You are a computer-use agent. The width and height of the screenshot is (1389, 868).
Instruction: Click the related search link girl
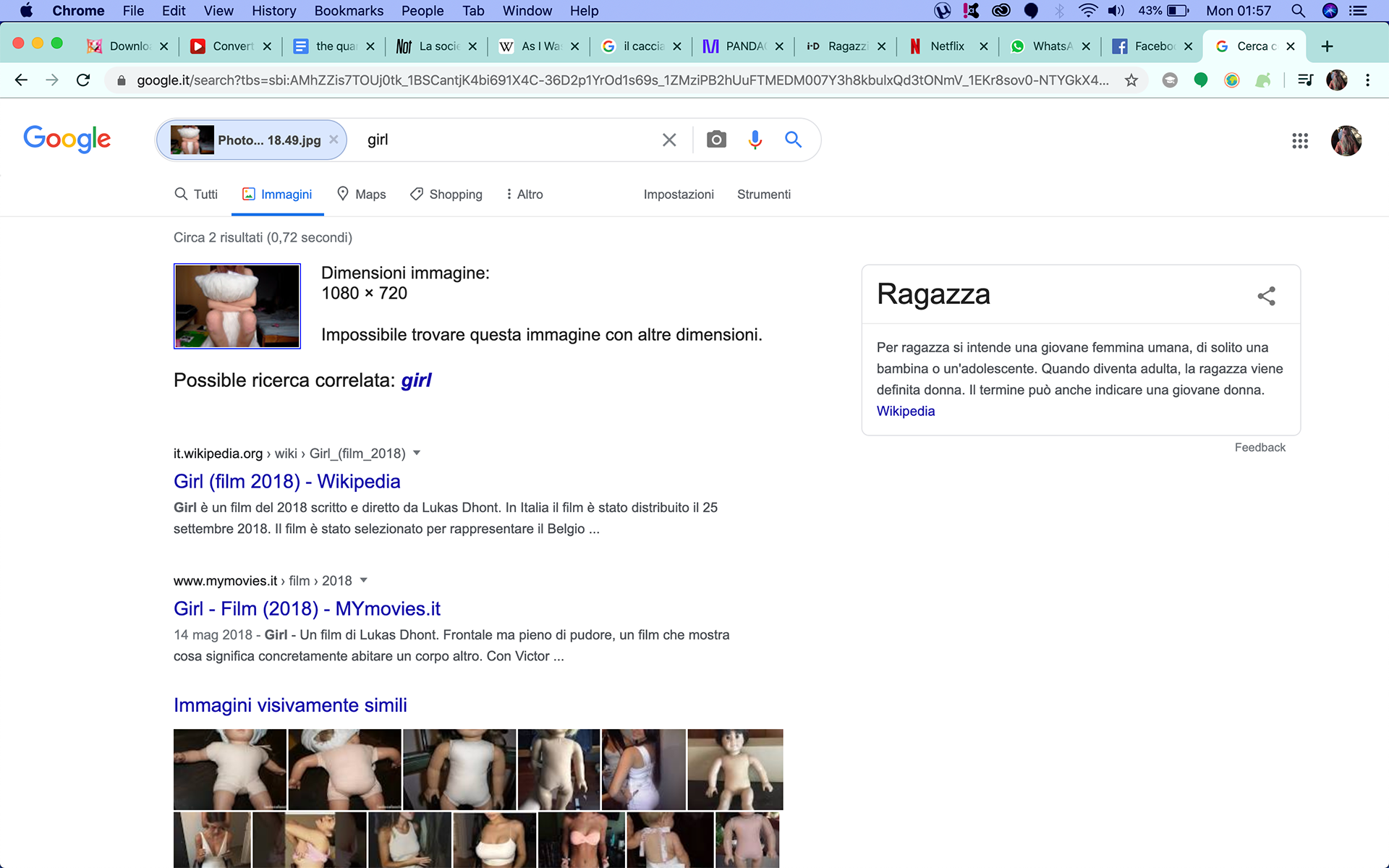pos(416,380)
